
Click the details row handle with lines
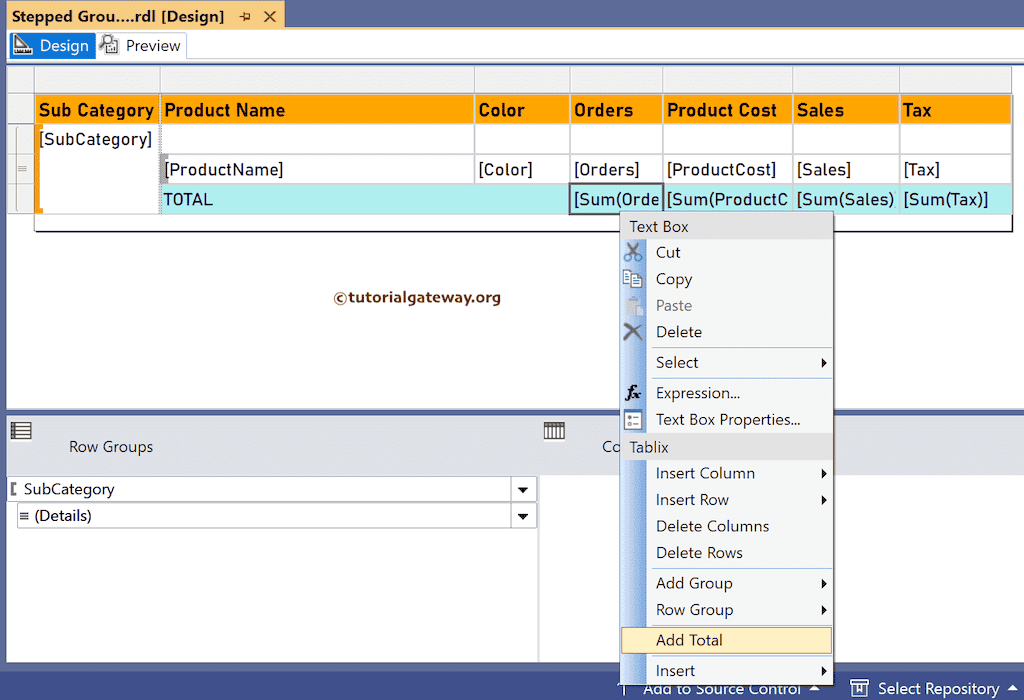tap(22, 169)
